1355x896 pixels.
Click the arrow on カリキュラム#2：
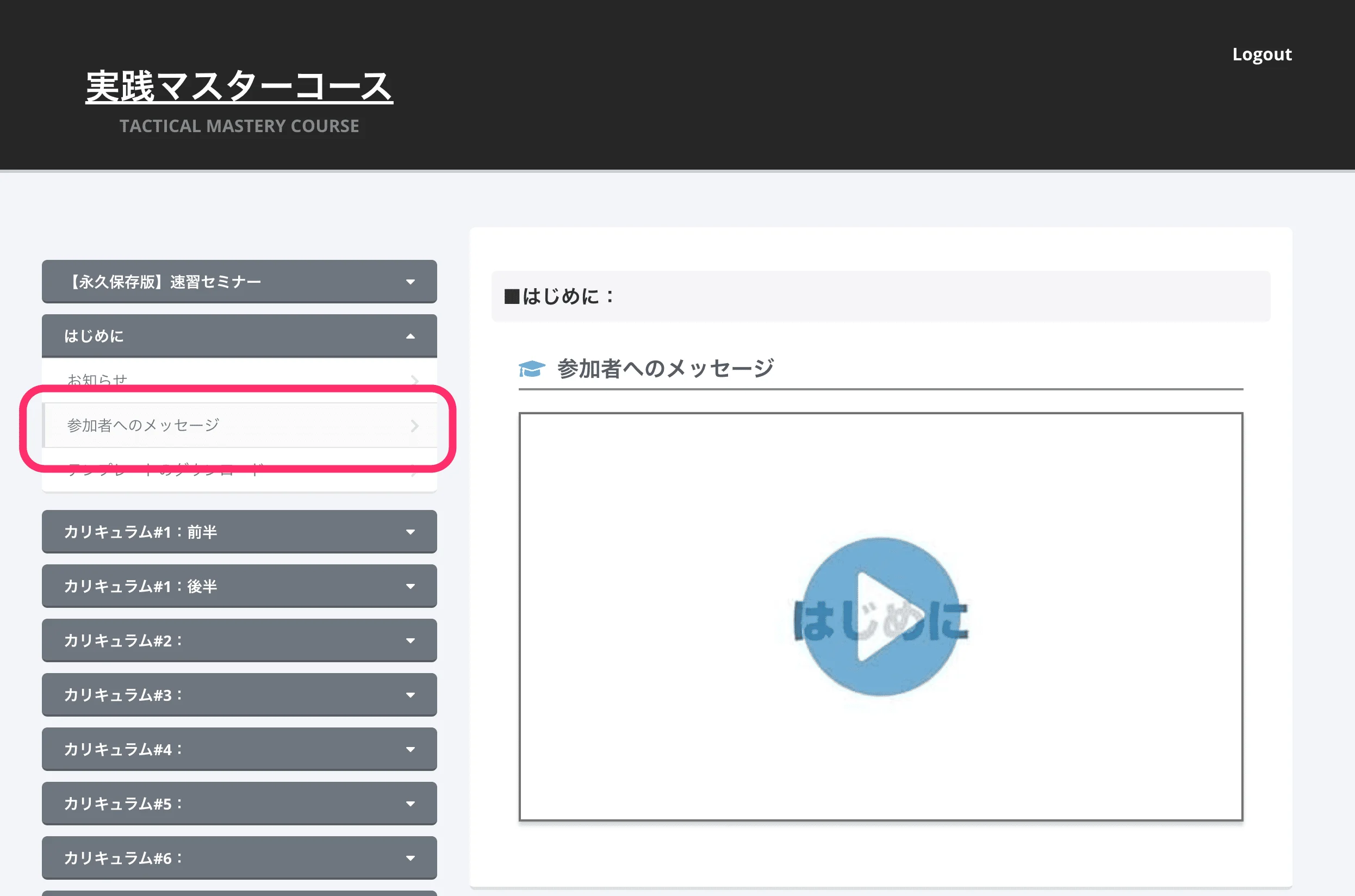pos(411,640)
